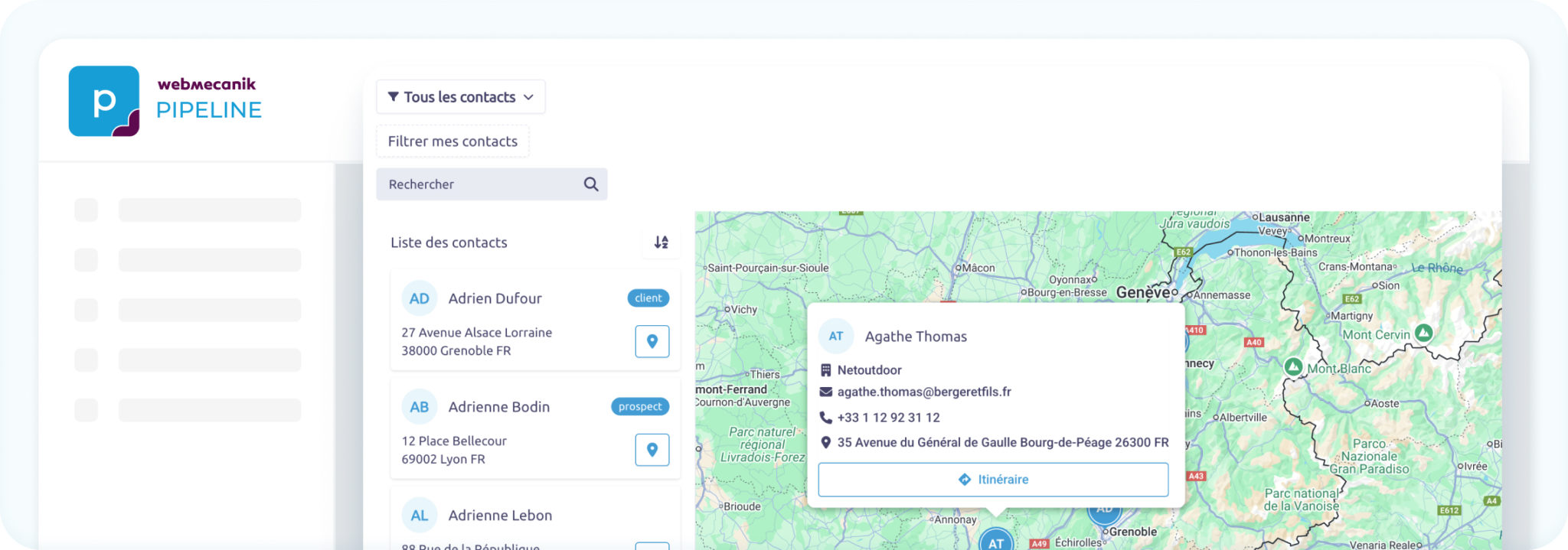Open the "Tous les contacts" dropdown

[460, 97]
